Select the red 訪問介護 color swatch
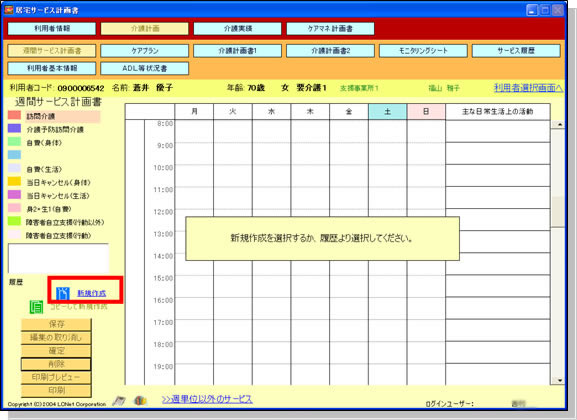This screenshot has height=420, width=577. tap(14, 115)
